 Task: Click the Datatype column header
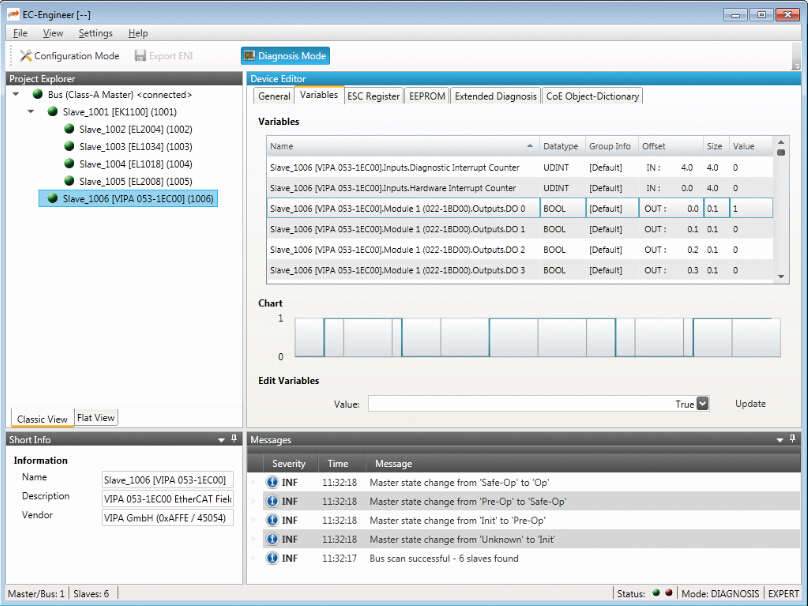pyautogui.click(x=561, y=146)
